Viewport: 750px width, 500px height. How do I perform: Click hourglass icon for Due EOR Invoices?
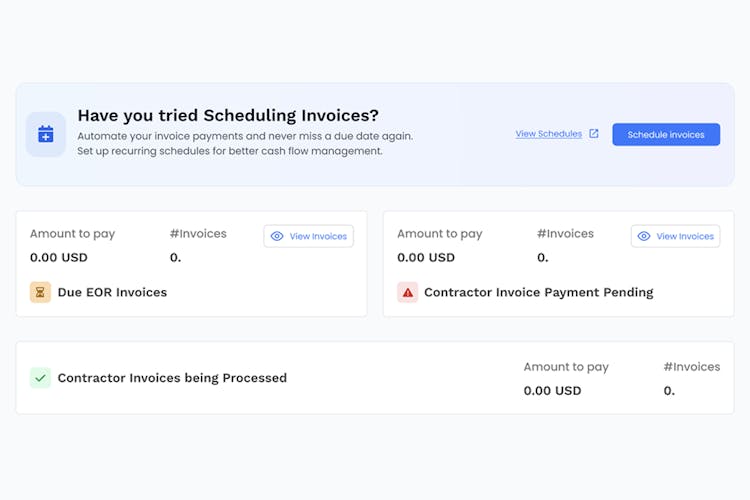[x=40, y=293]
